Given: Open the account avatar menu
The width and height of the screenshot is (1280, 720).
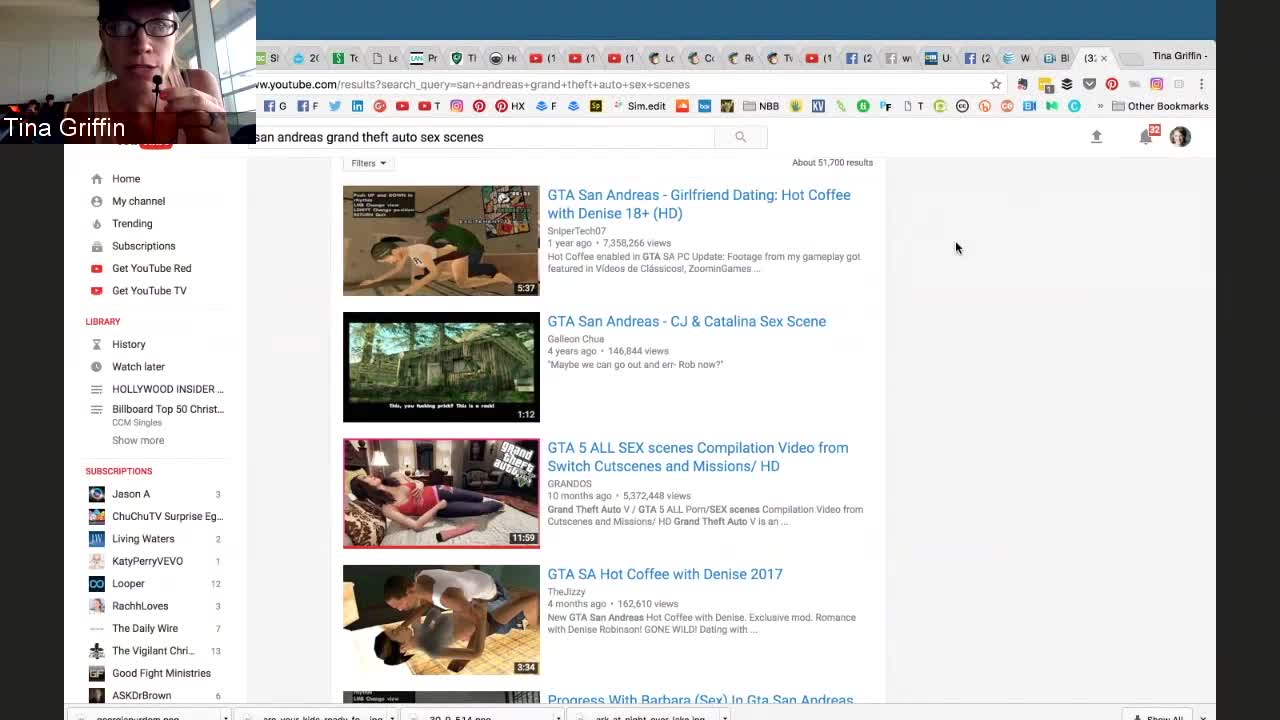Looking at the screenshot, I should [1180, 136].
